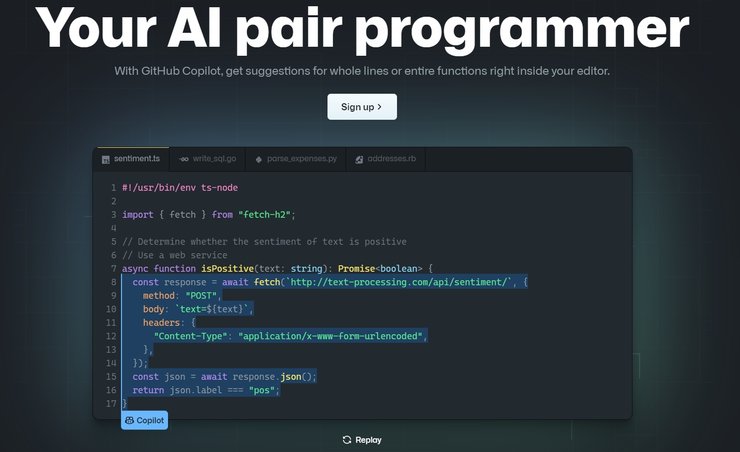The height and width of the screenshot is (452, 740).
Task: Click the Copilot face icon in badge
Action: 129,420
